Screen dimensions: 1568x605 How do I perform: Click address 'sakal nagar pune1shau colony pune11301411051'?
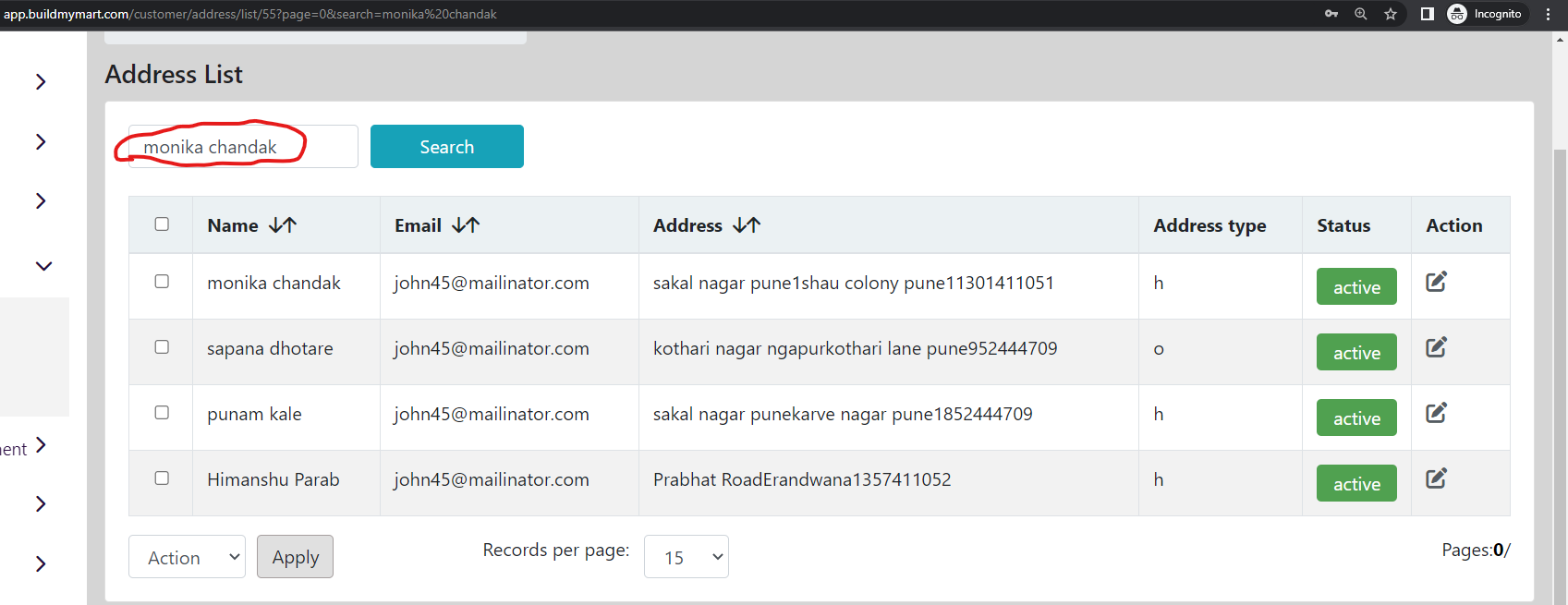pos(854,283)
